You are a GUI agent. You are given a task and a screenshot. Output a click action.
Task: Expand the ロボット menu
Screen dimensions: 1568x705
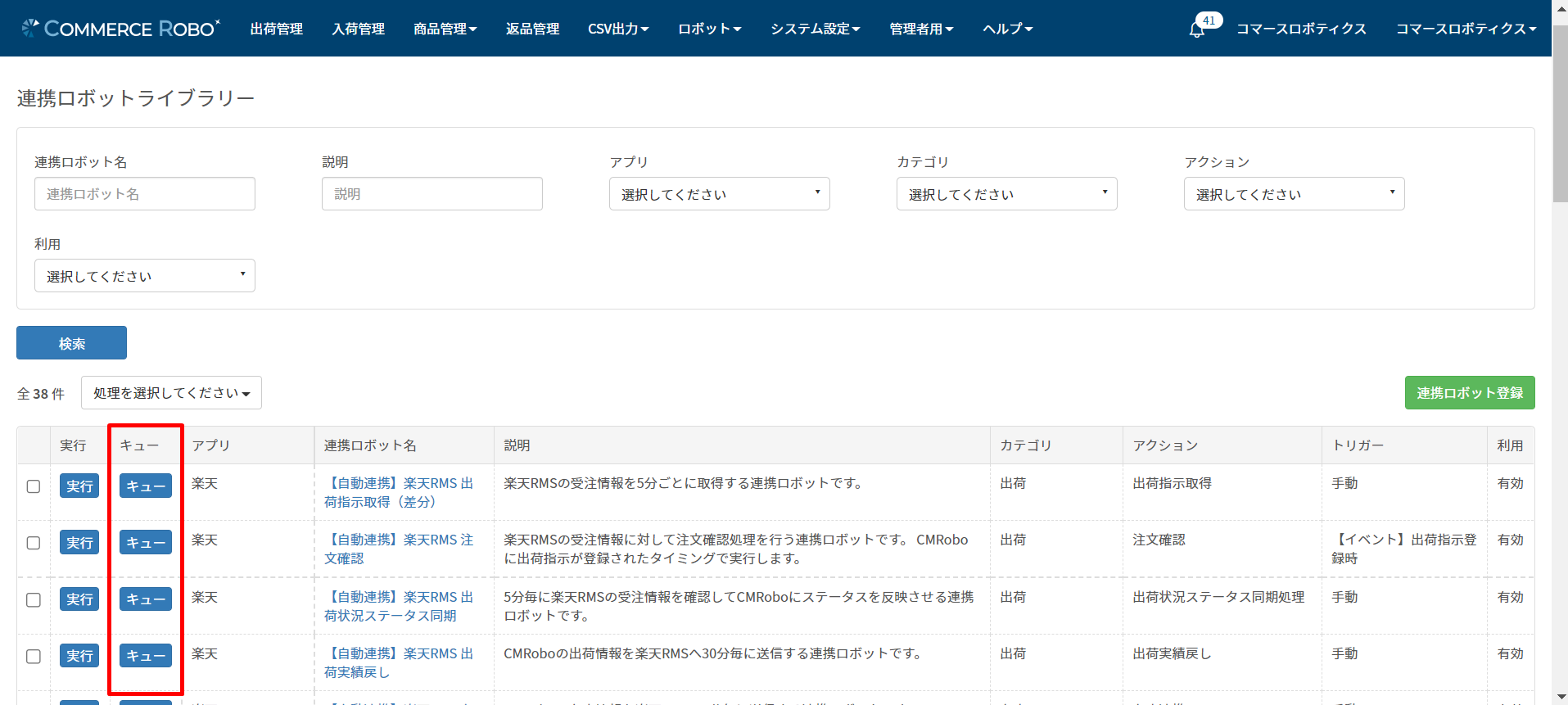coord(709,29)
